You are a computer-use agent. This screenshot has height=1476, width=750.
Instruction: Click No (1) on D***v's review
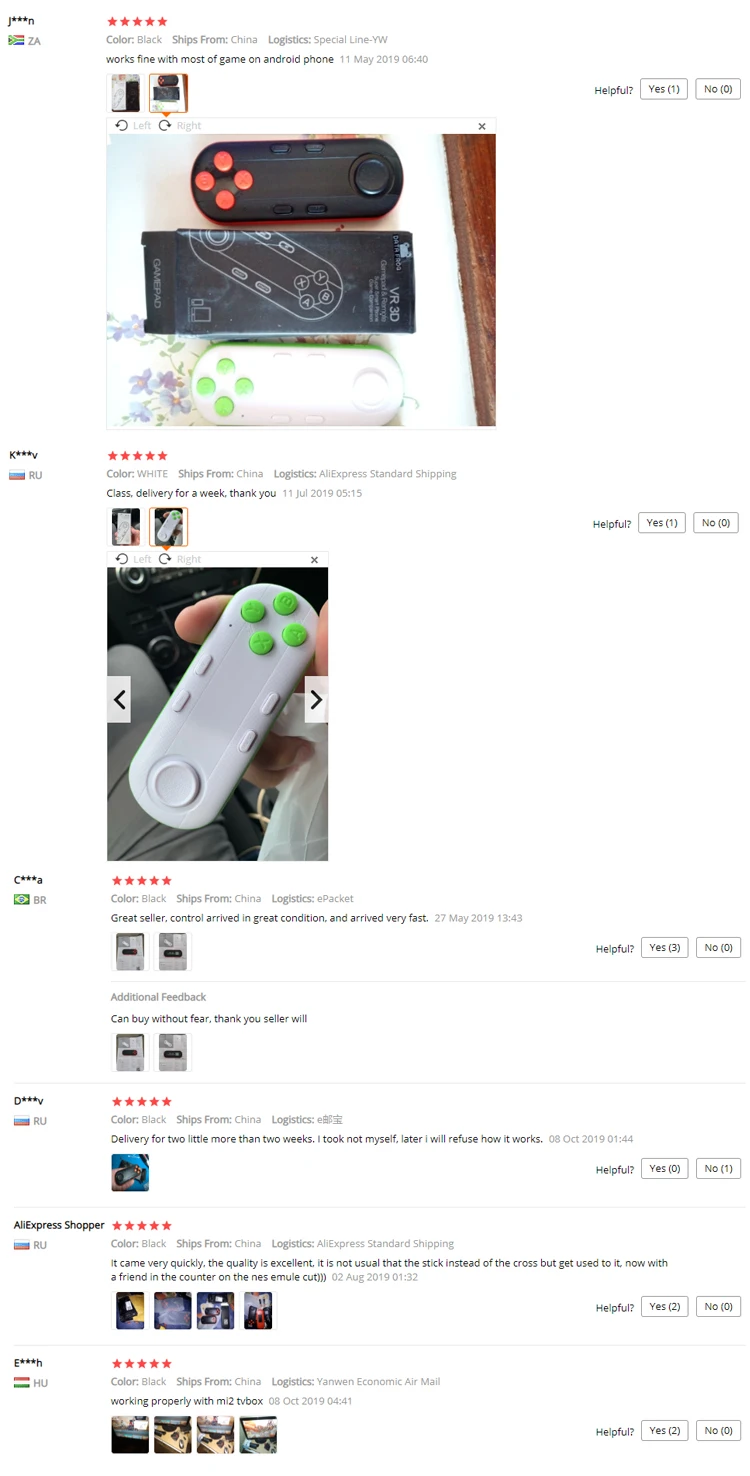(x=718, y=1169)
